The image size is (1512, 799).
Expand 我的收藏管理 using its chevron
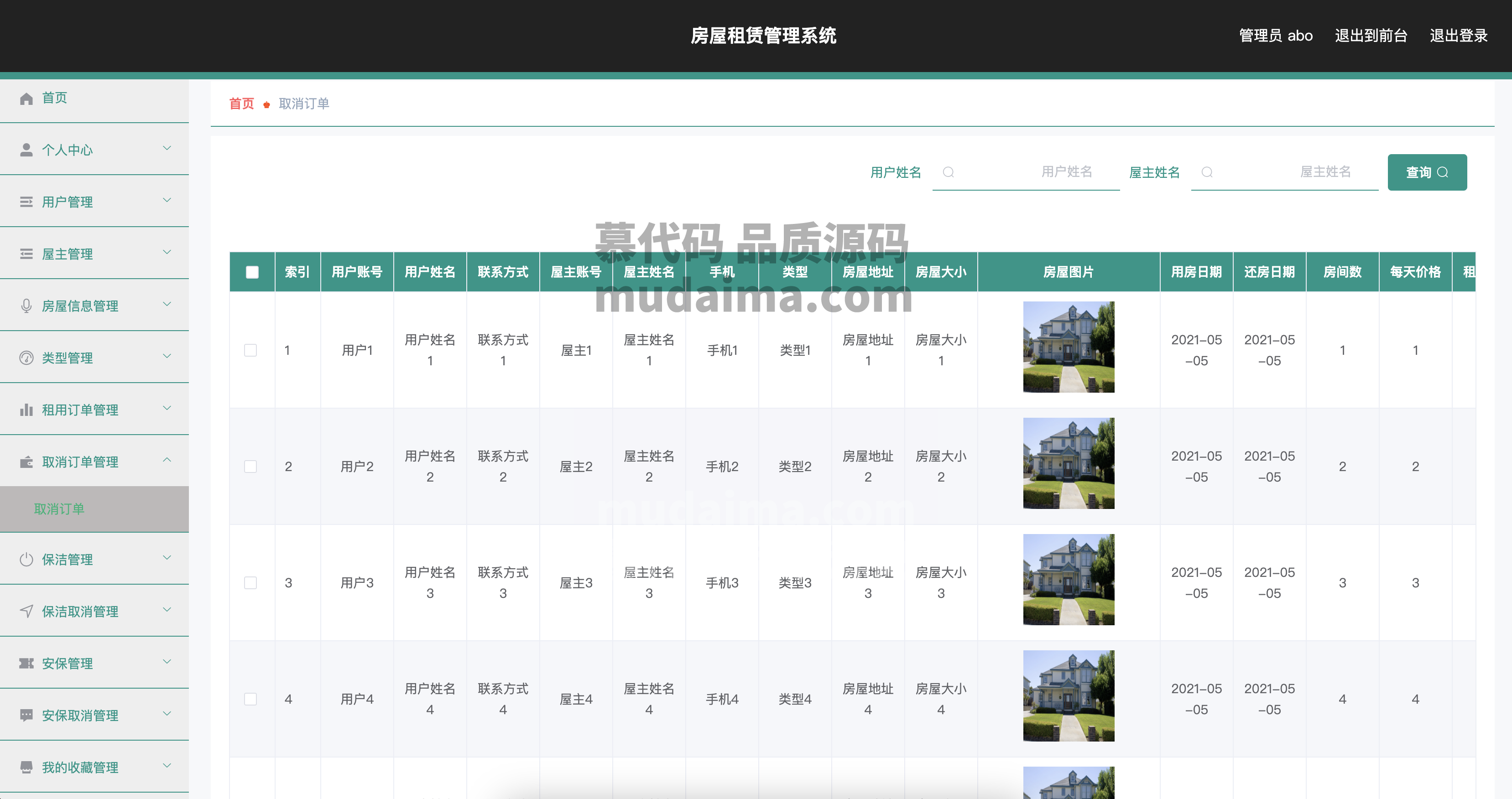tap(167, 766)
